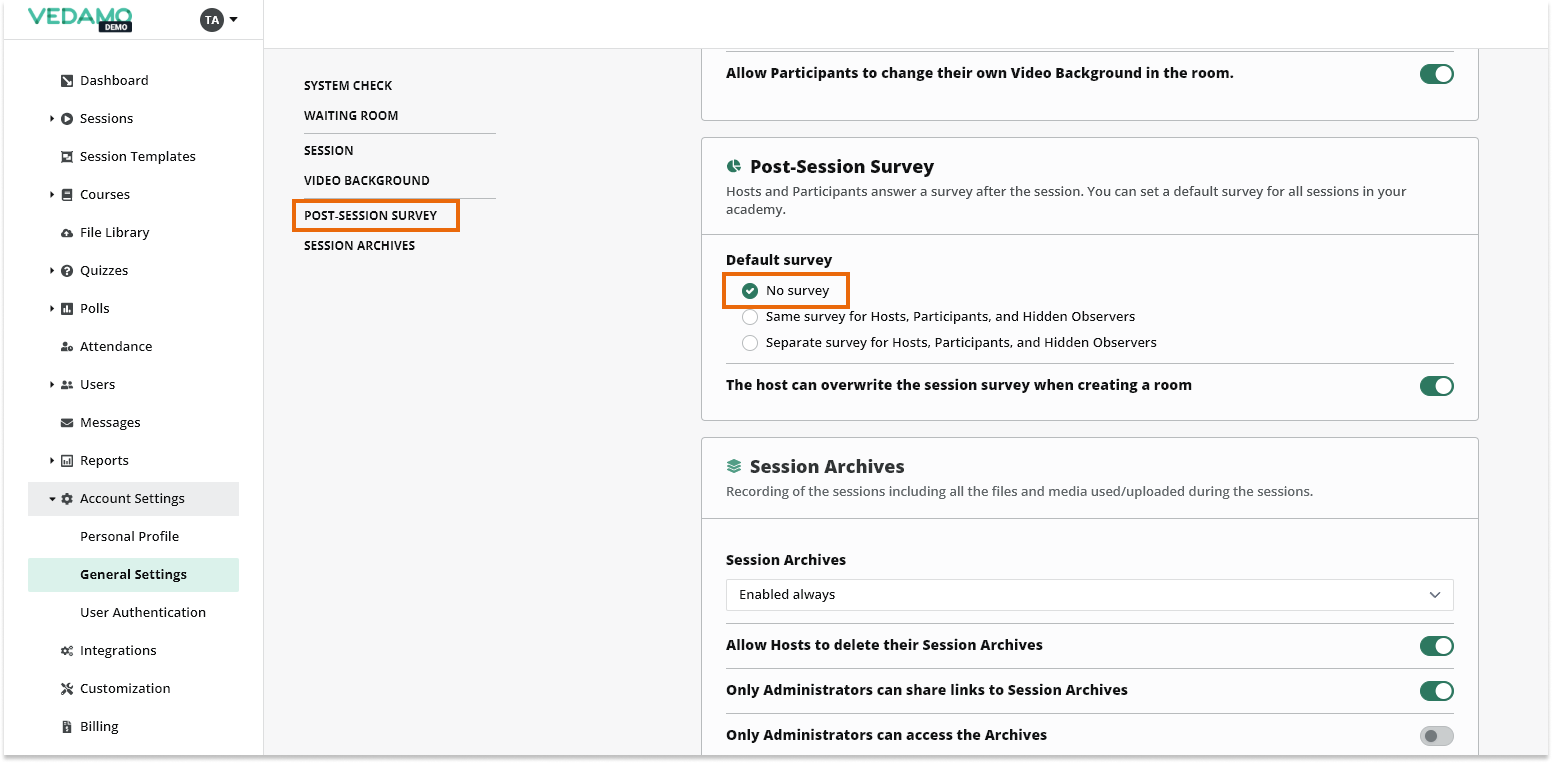1552x763 pixels.
Task: Click the Integrations gears icon
Action: click(x=67, y=651)
